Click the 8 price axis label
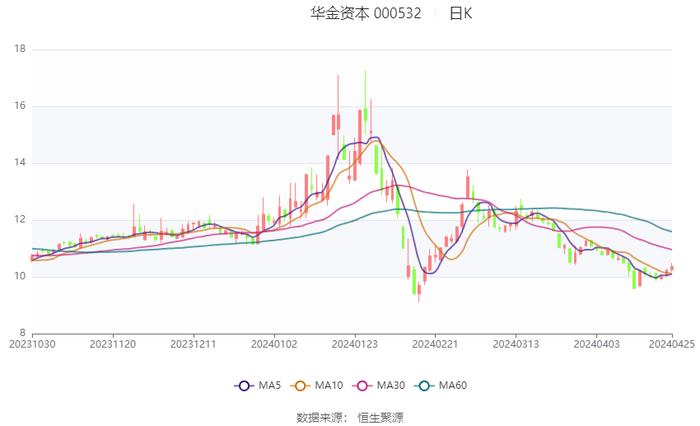Viewport: 700px width, 426px height. pyautogui.click(x=22, y=333)
